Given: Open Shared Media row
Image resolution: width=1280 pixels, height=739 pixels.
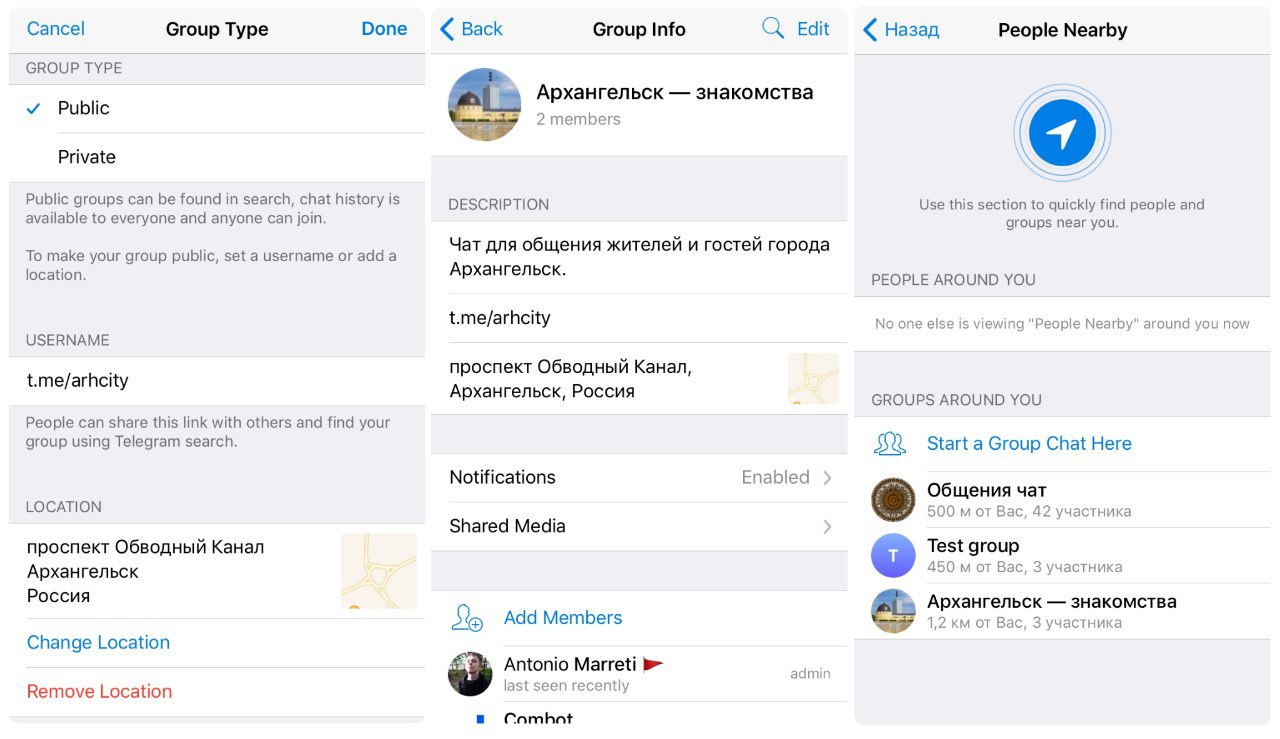Looking at the screenshot, I should (x=639, y=527).
